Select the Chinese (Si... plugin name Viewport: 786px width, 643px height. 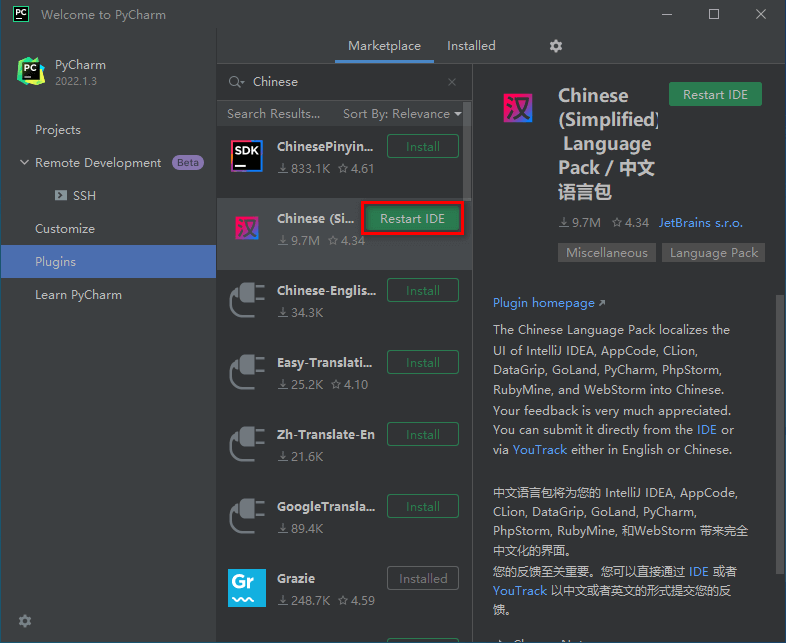pos(315,219)
